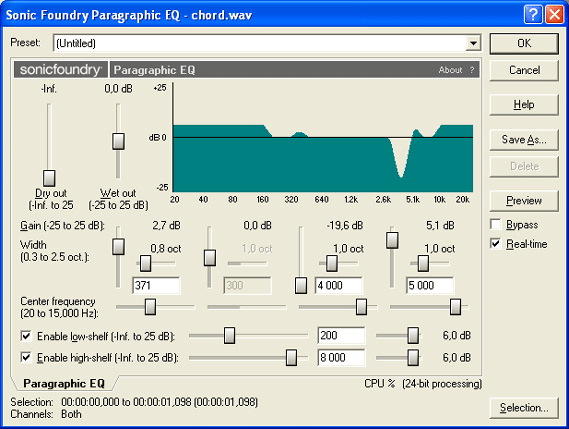
Task: Open the Selection... dialog button
Action: (x=524, y=408)
